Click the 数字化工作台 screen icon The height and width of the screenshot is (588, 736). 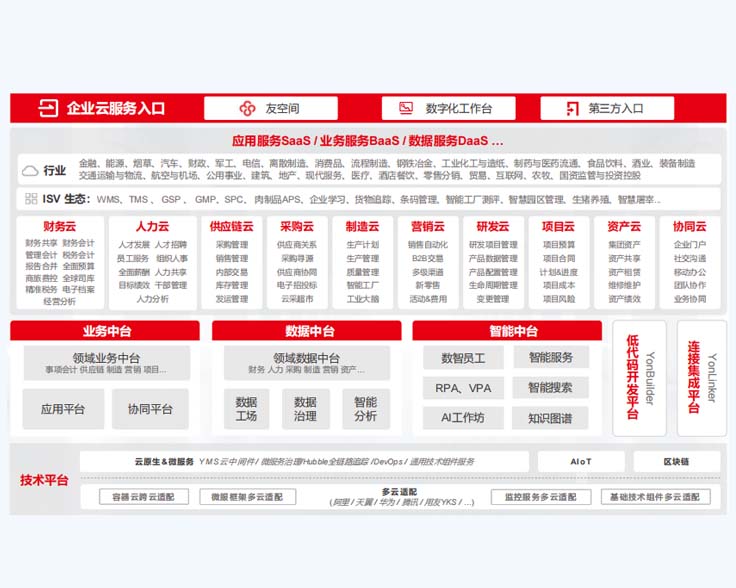(406, 108)
